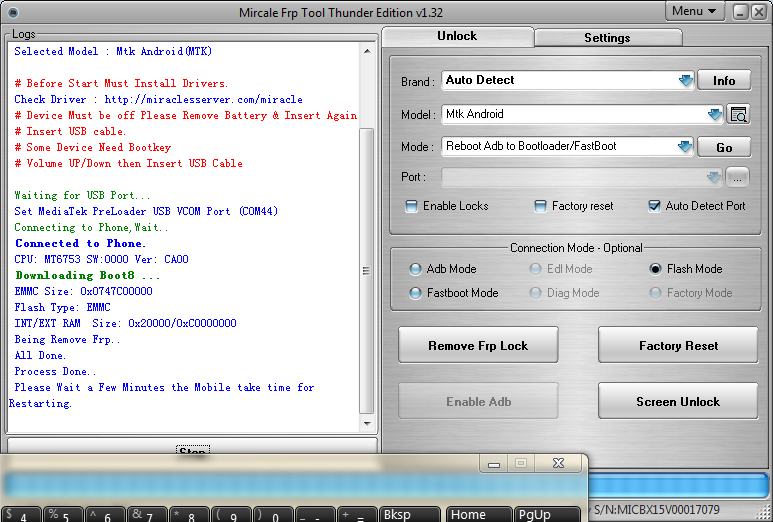Image resolution: width=773 pixels, height=522 pixels.
Task: Open the Brand dropdown arrow
Action: point(685,80)
